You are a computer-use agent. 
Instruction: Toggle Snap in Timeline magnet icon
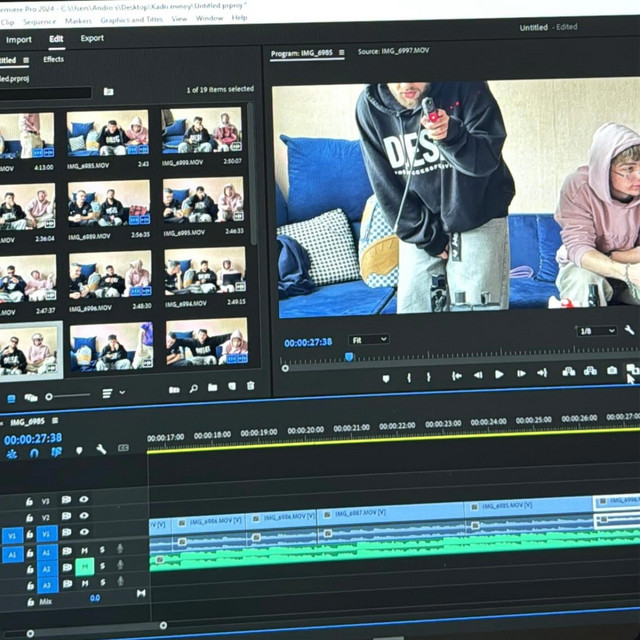(34, 453)
